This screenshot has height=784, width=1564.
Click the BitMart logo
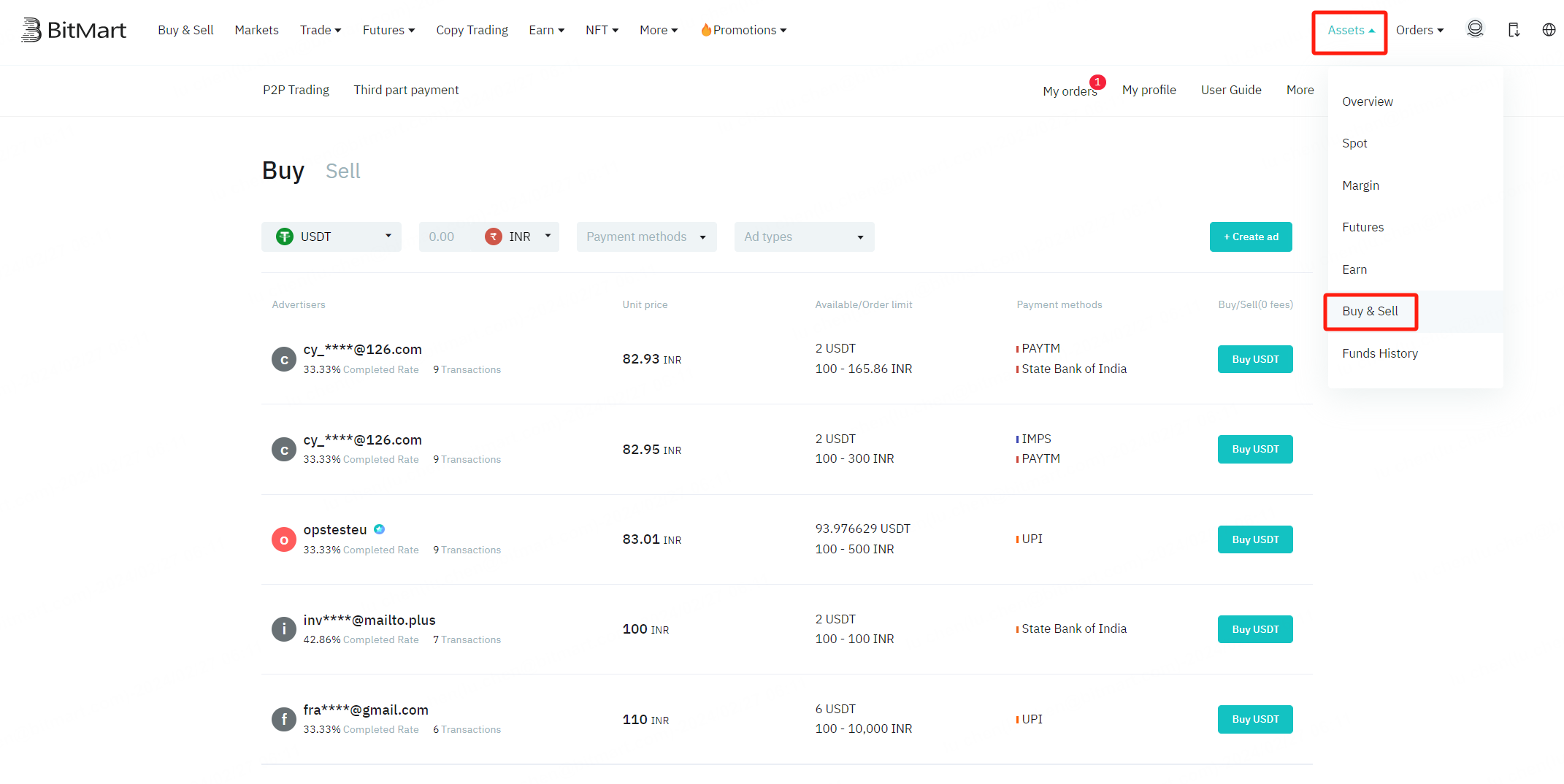74,30
